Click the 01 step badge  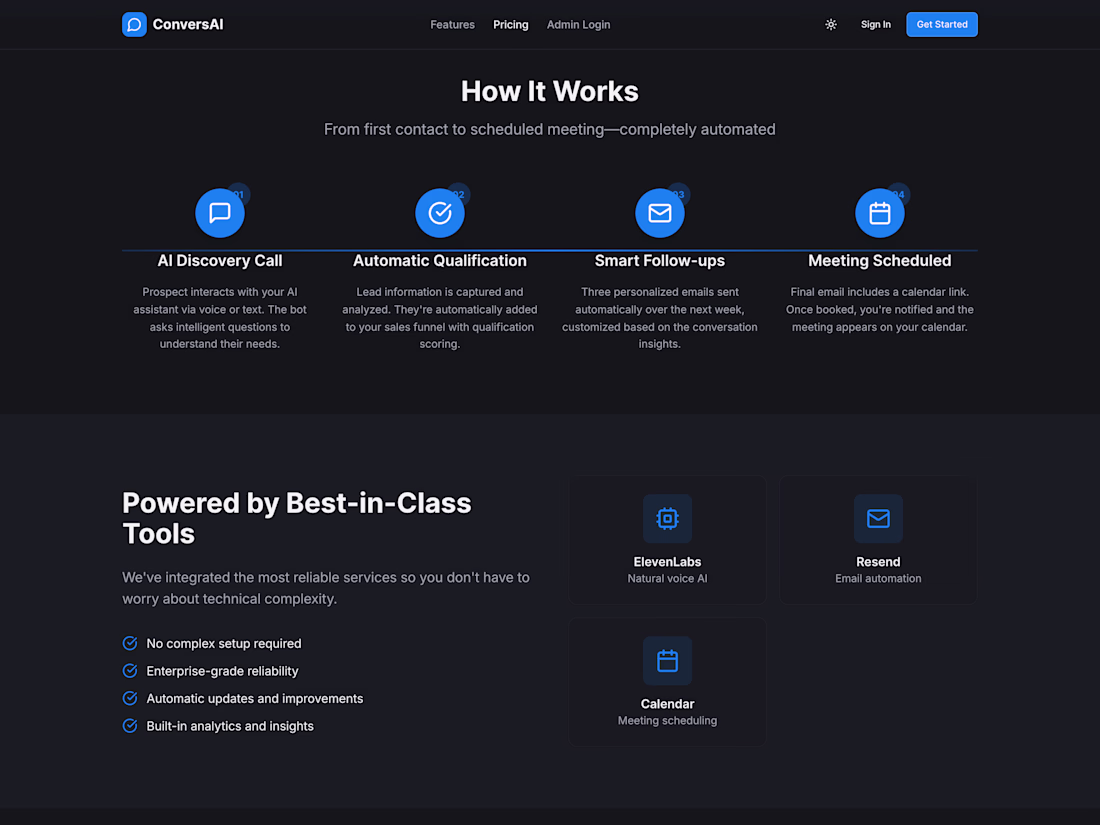tap(239, 194)
